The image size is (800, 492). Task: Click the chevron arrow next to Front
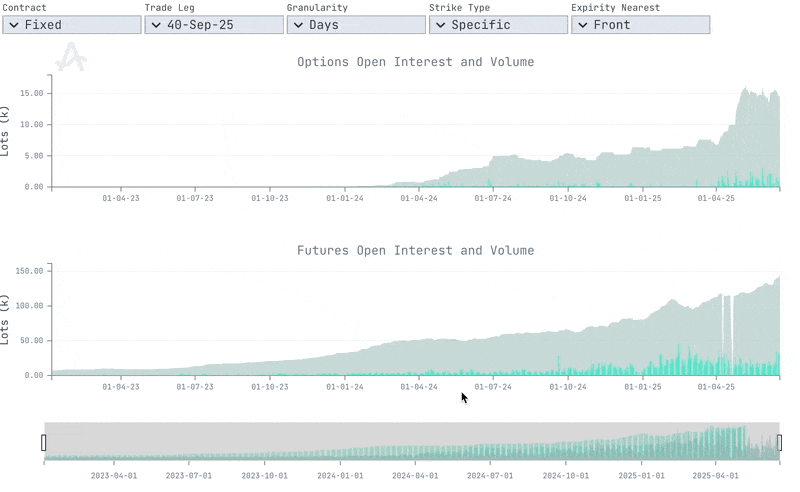[x=582, y=25]
